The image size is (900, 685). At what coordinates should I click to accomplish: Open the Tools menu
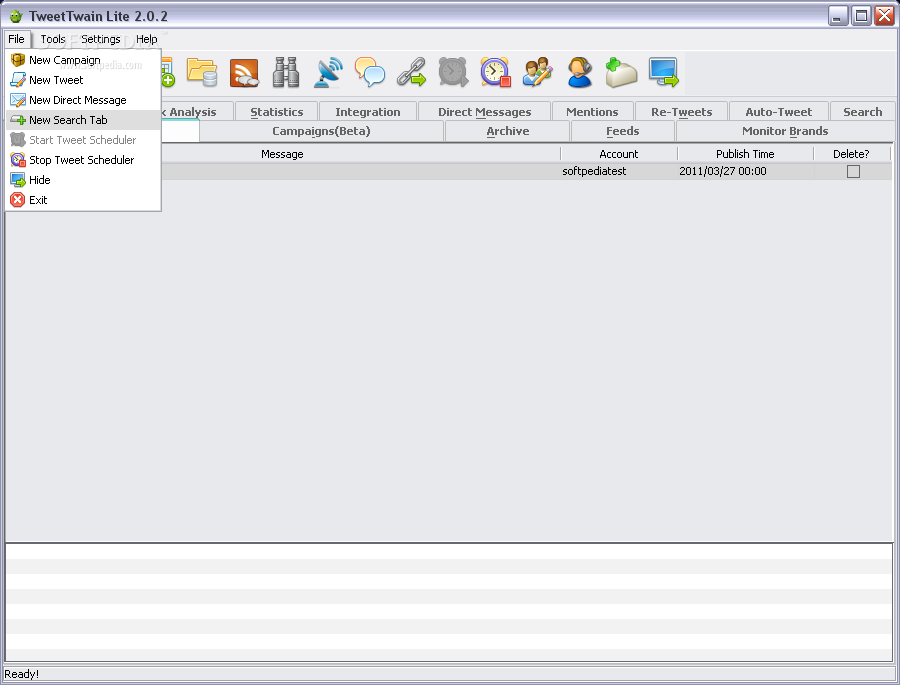(53, 39)
